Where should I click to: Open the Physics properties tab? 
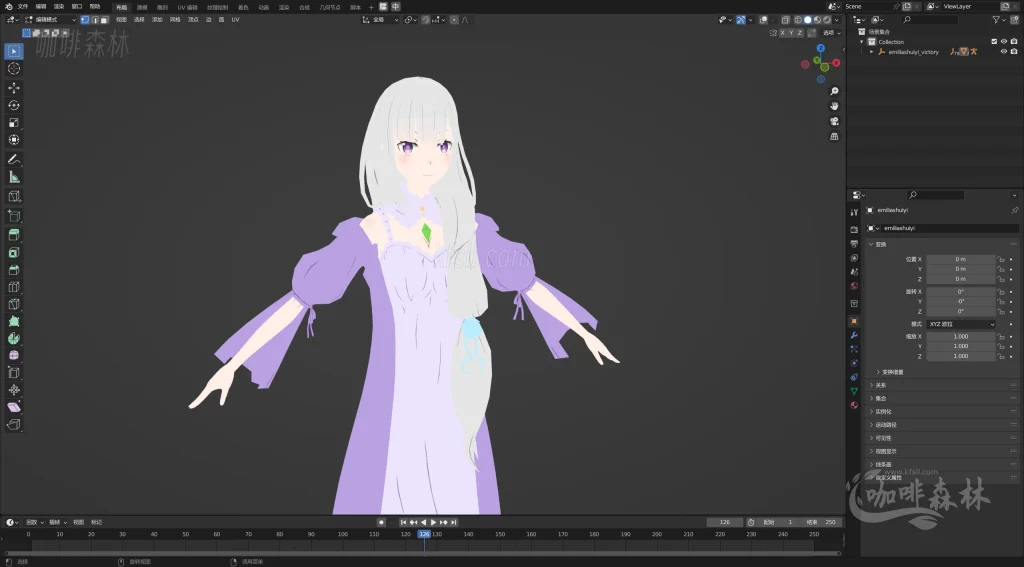(854, 363)
